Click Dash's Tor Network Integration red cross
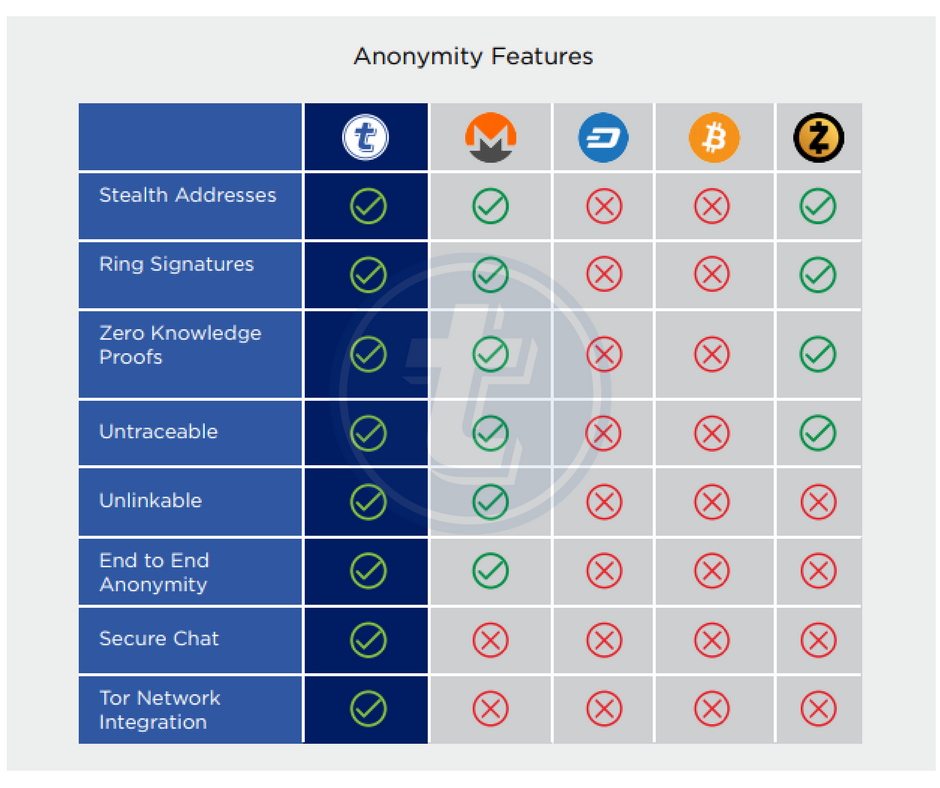 (604, 709)
